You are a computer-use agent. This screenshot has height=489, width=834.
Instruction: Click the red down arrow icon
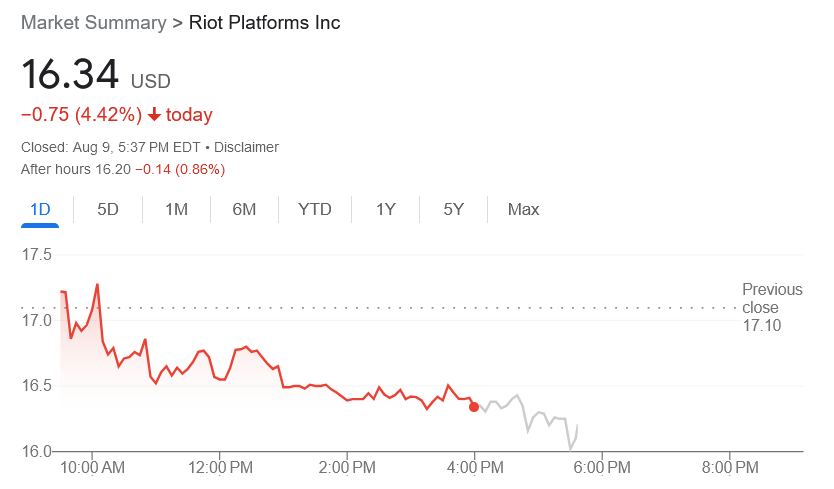coord(154,115)
